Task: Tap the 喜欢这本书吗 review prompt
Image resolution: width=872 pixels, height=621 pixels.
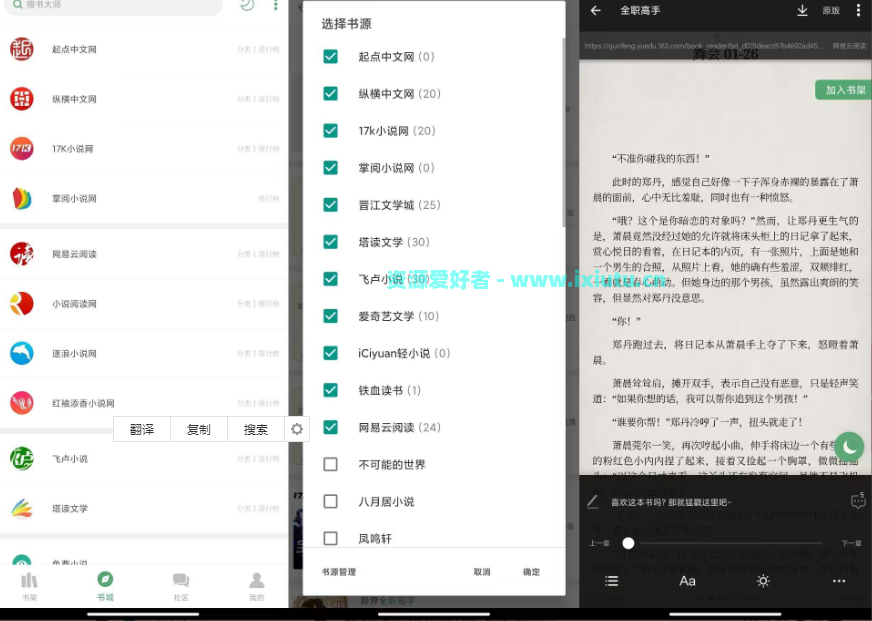Action: pos(671,502)
